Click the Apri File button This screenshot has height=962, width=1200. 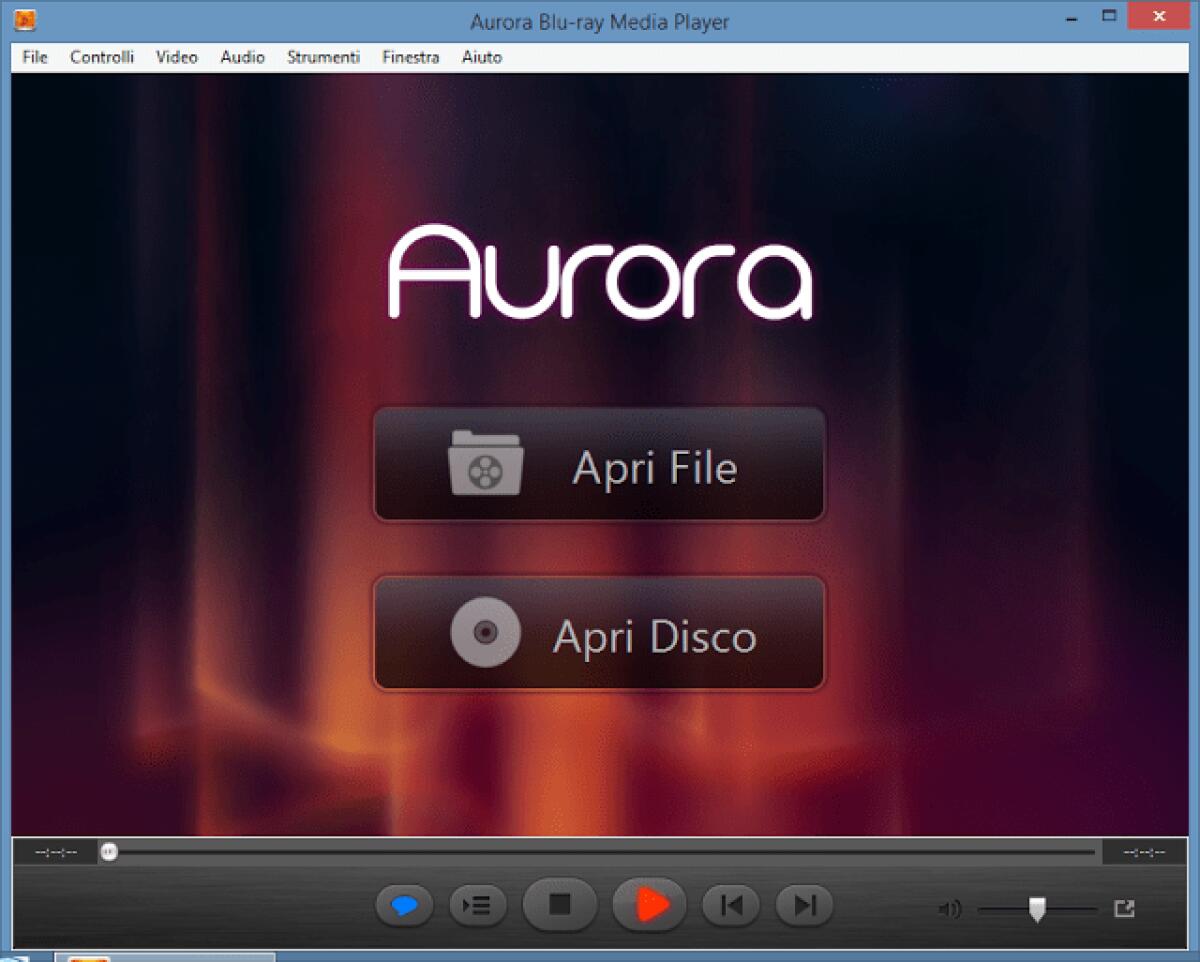600,464
